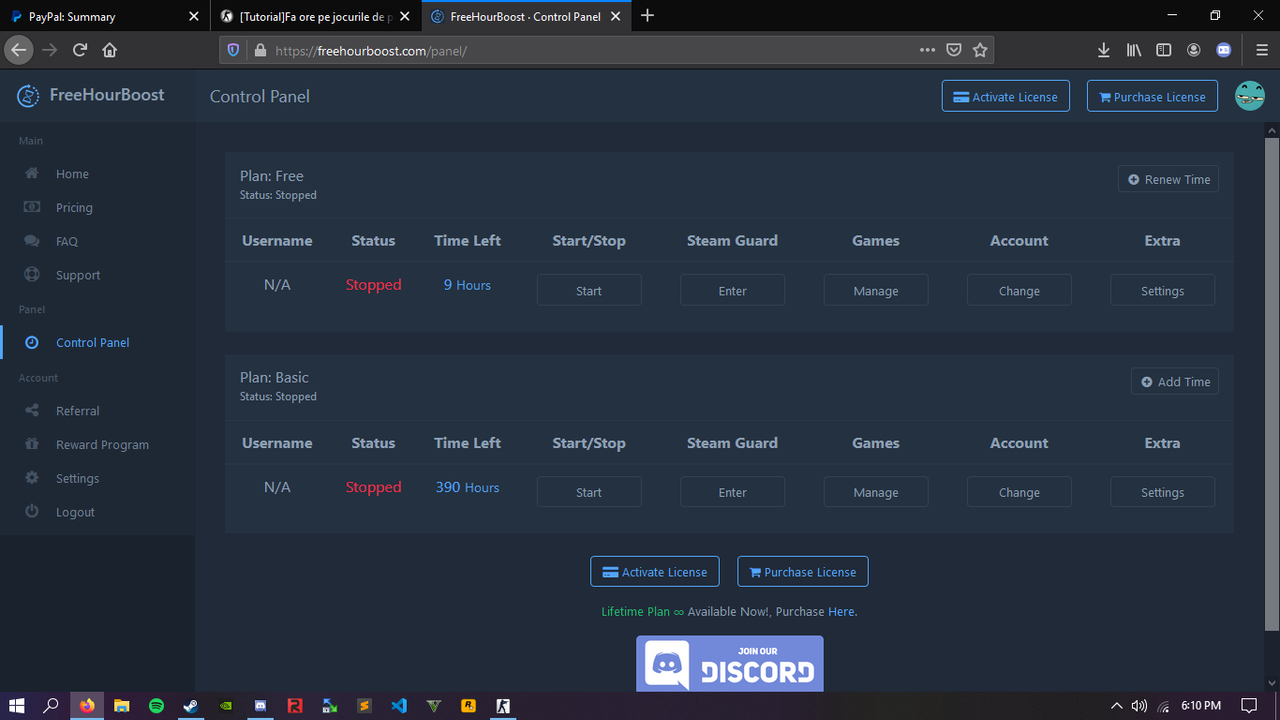Image resolution: width=1280 pixels, height=720 pixels.
Task: Toggle the browser sidebars
Action: pos(1164,50)
